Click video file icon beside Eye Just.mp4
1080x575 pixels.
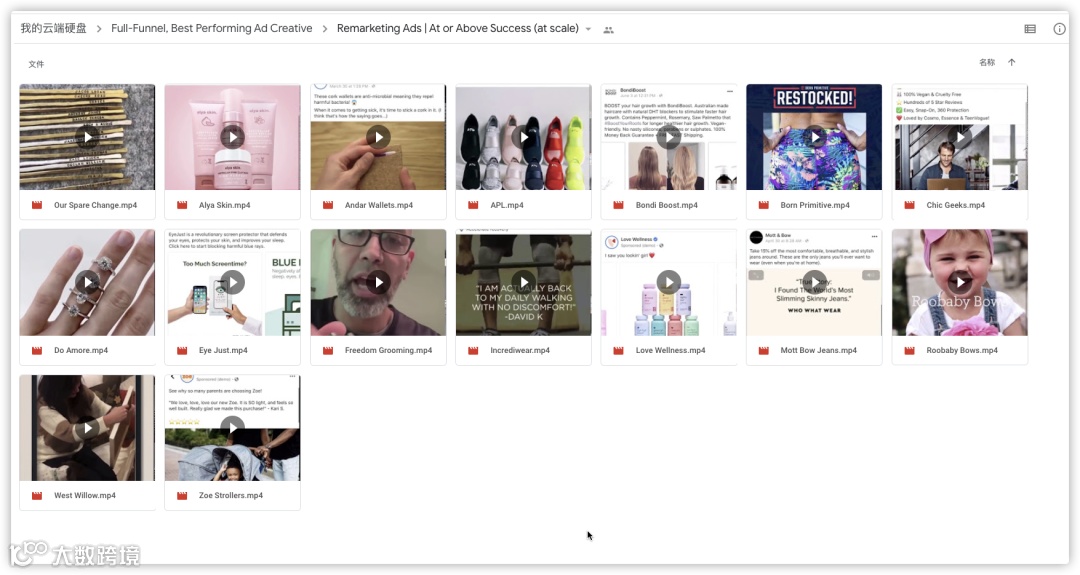pos(183,351)
